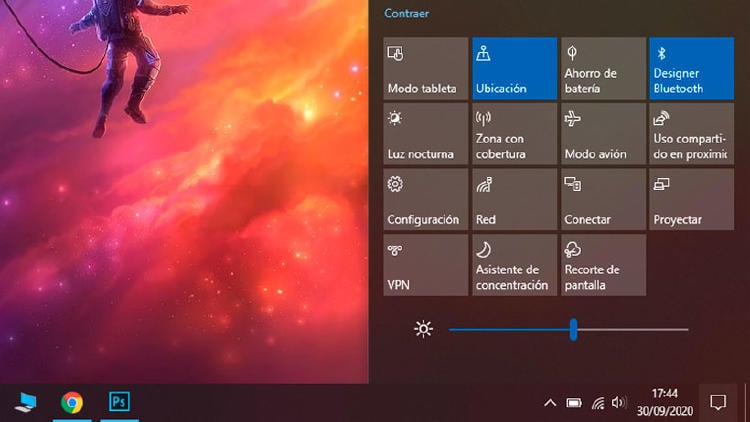
Task: Disable the Designer Bluetooth tile
Action: [691, 68]
